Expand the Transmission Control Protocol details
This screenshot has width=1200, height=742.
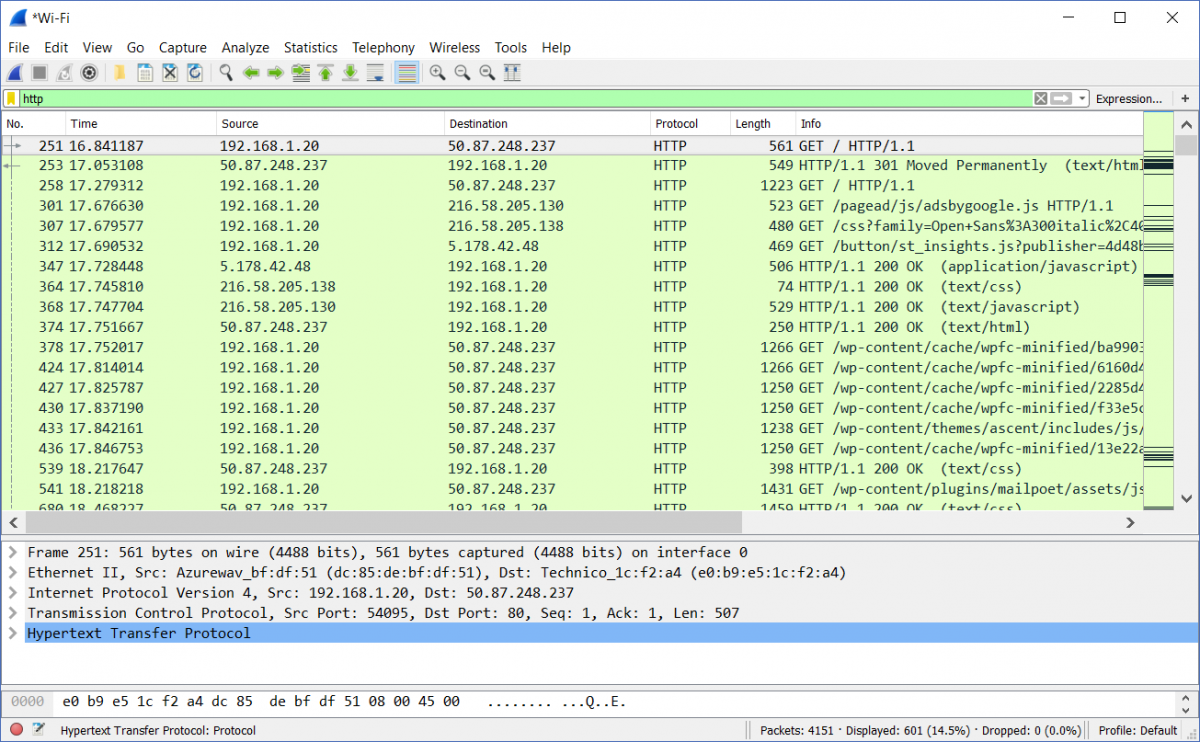pyautogui.click(x=10, y=613)
